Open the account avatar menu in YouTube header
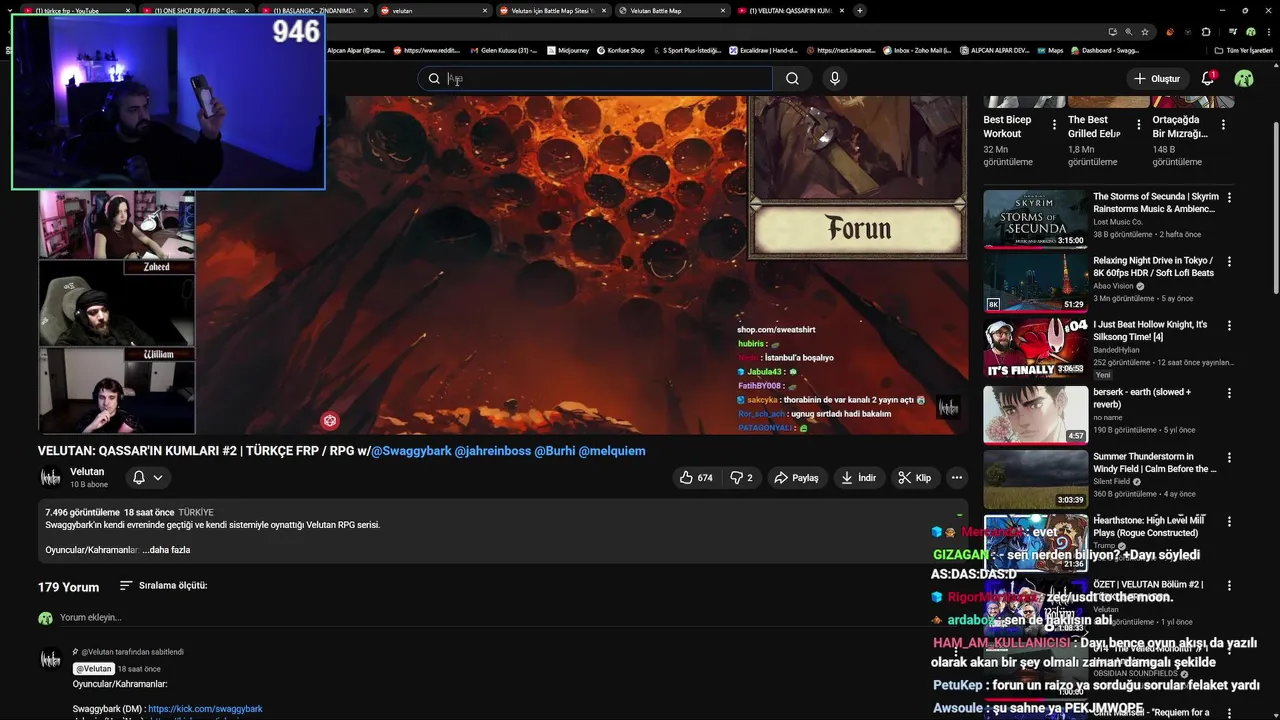 click(1244, 78)
